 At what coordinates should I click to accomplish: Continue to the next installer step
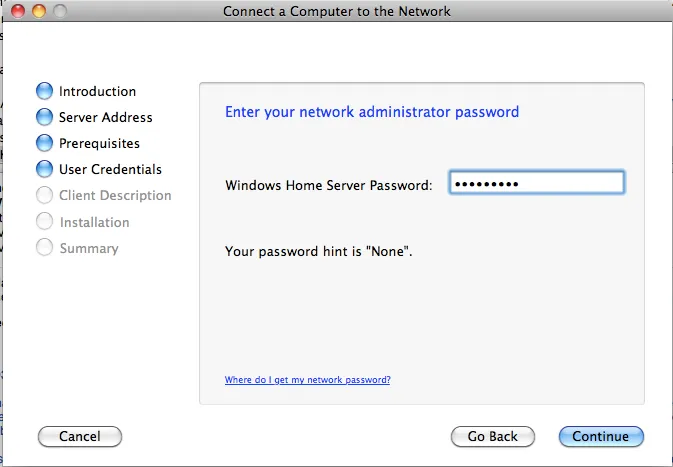(601, 437)
